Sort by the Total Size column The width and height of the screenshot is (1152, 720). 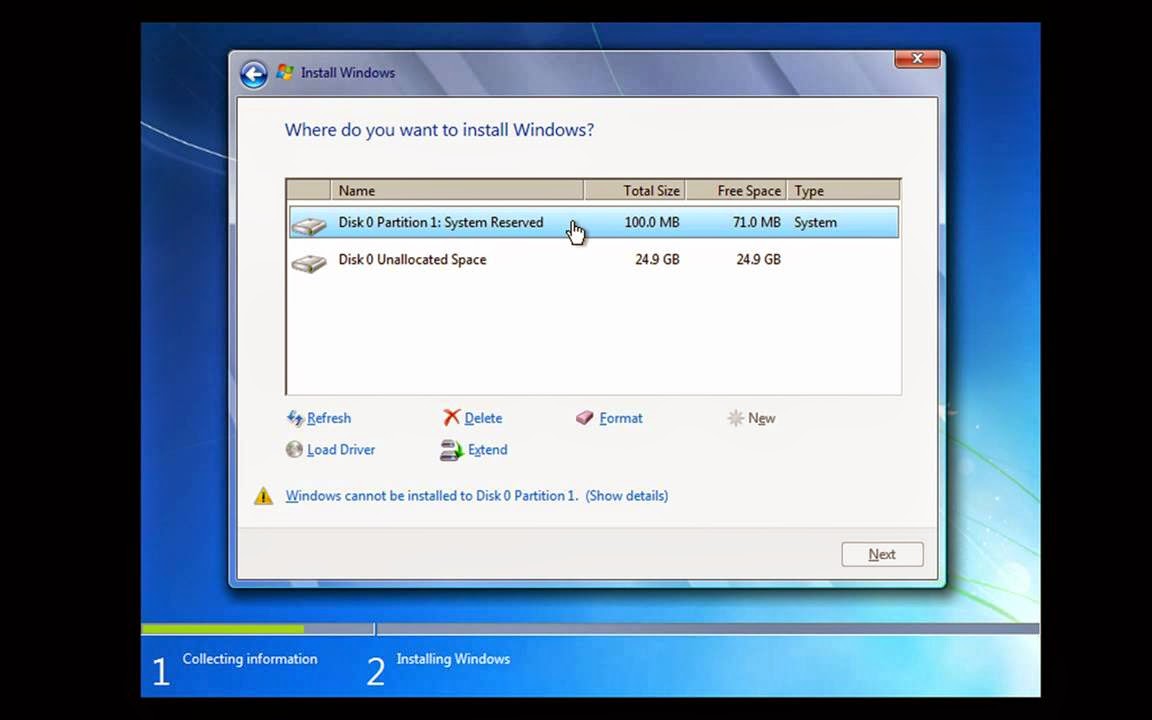click(651, 190)
